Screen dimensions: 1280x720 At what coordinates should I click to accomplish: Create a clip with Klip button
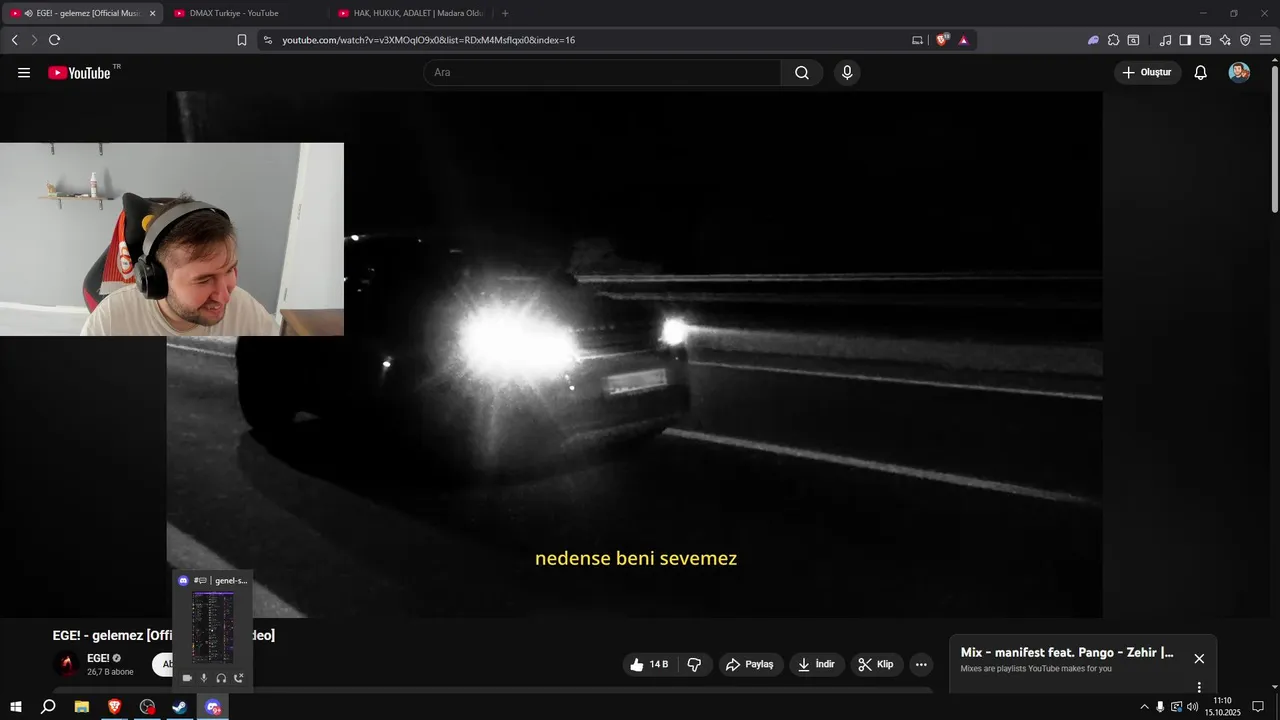(x=876, y=664)
